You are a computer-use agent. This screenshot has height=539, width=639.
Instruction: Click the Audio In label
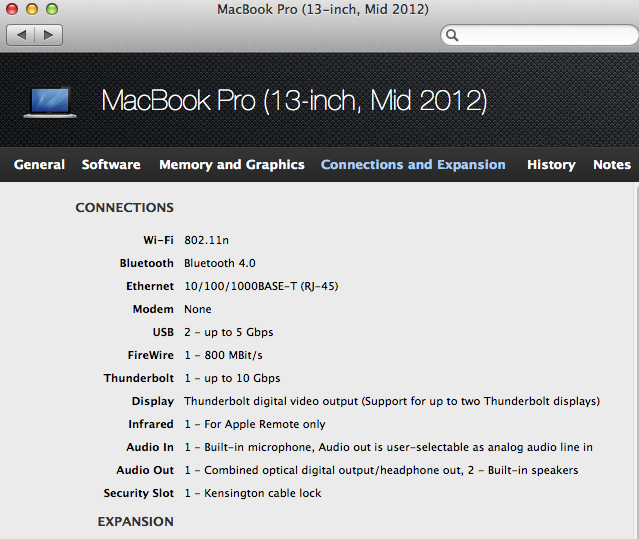pyautogui.click(x=150, y=447)
